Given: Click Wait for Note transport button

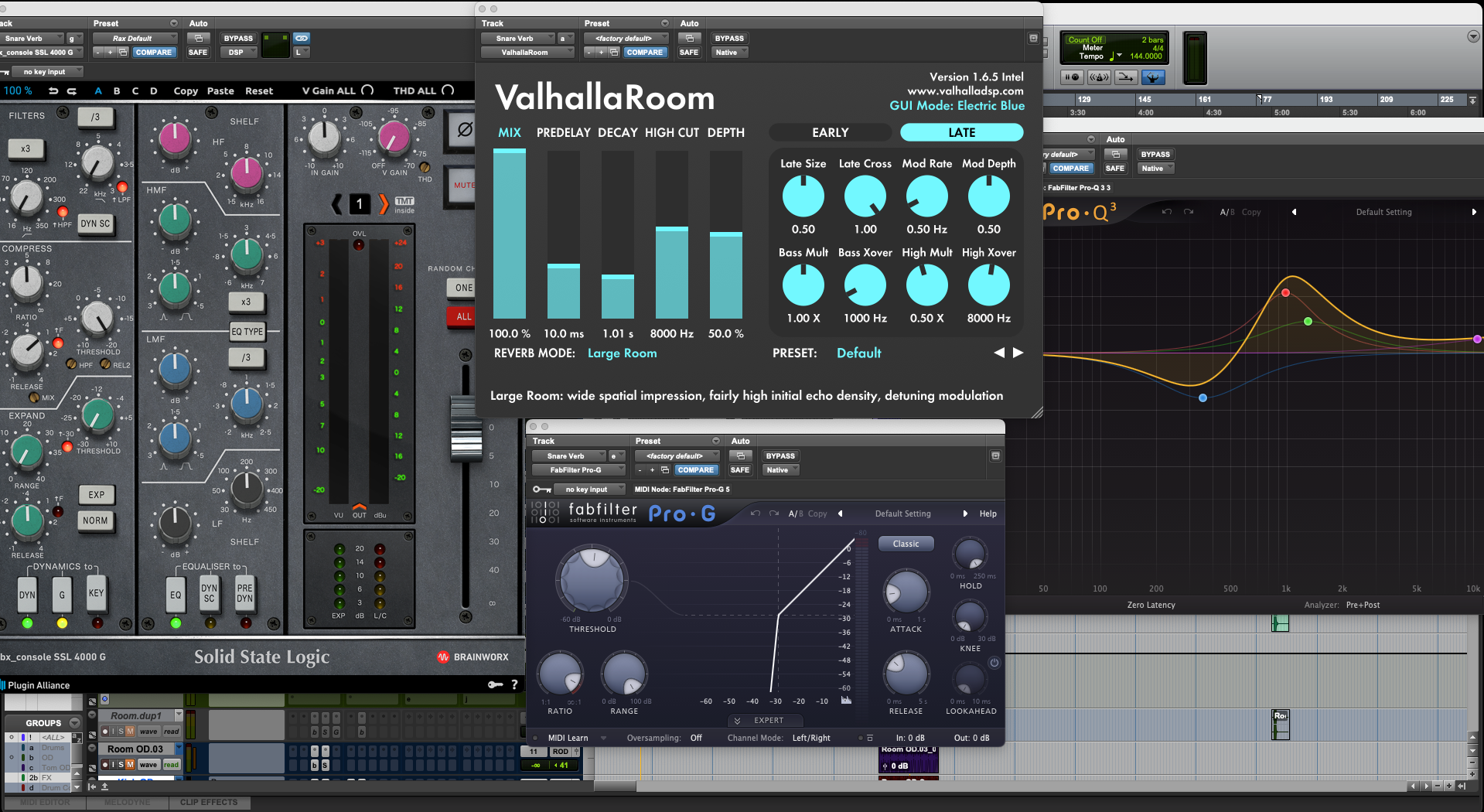Looking at the screenshot, I should coord(1072,77).
